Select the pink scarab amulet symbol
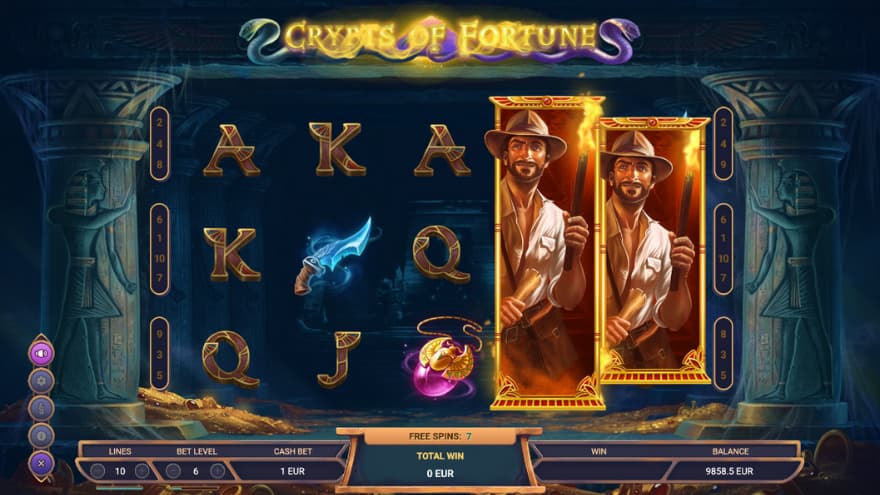The image size is (880, 495). pyautogui.click(x=442, y=358)
